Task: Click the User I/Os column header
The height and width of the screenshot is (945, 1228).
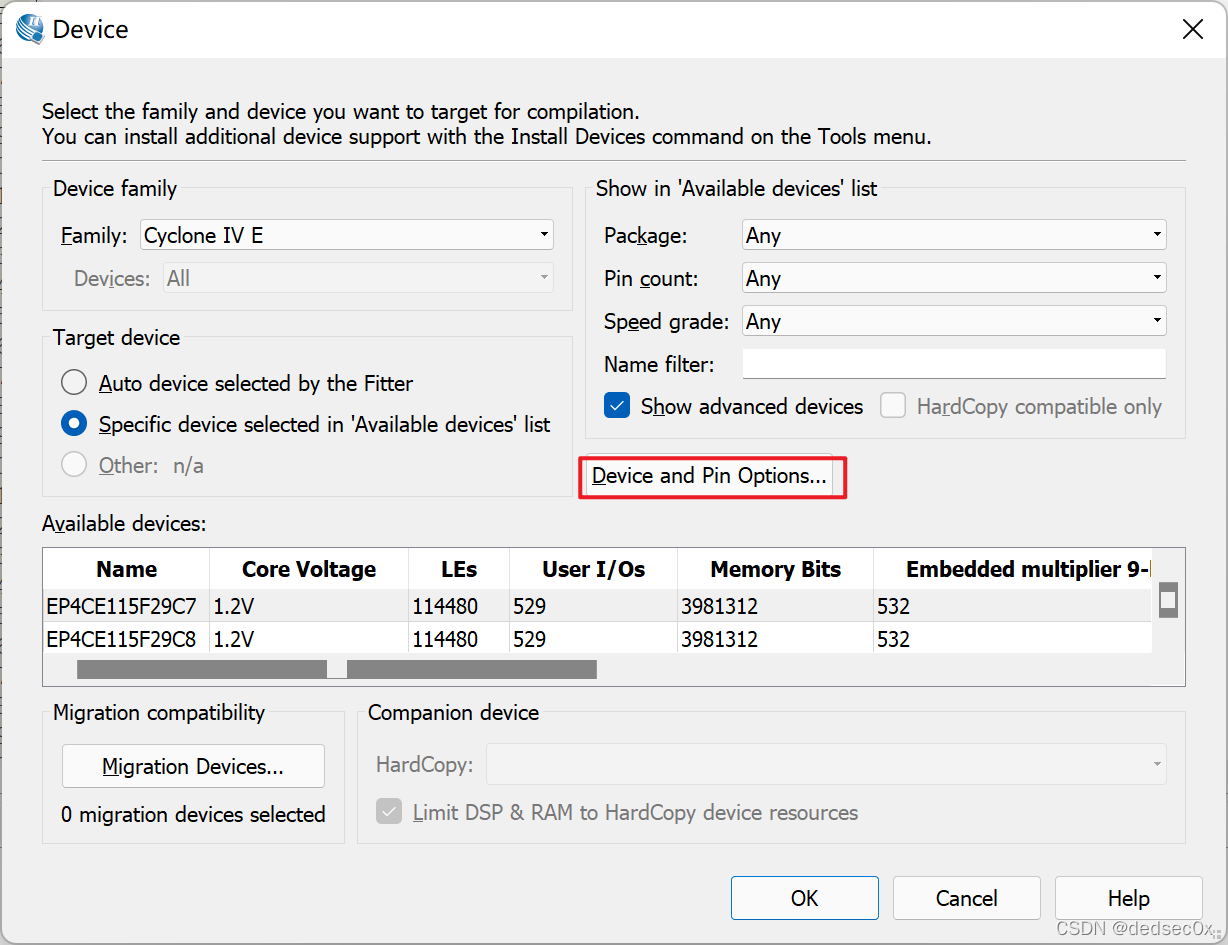Action: [594, 569]
